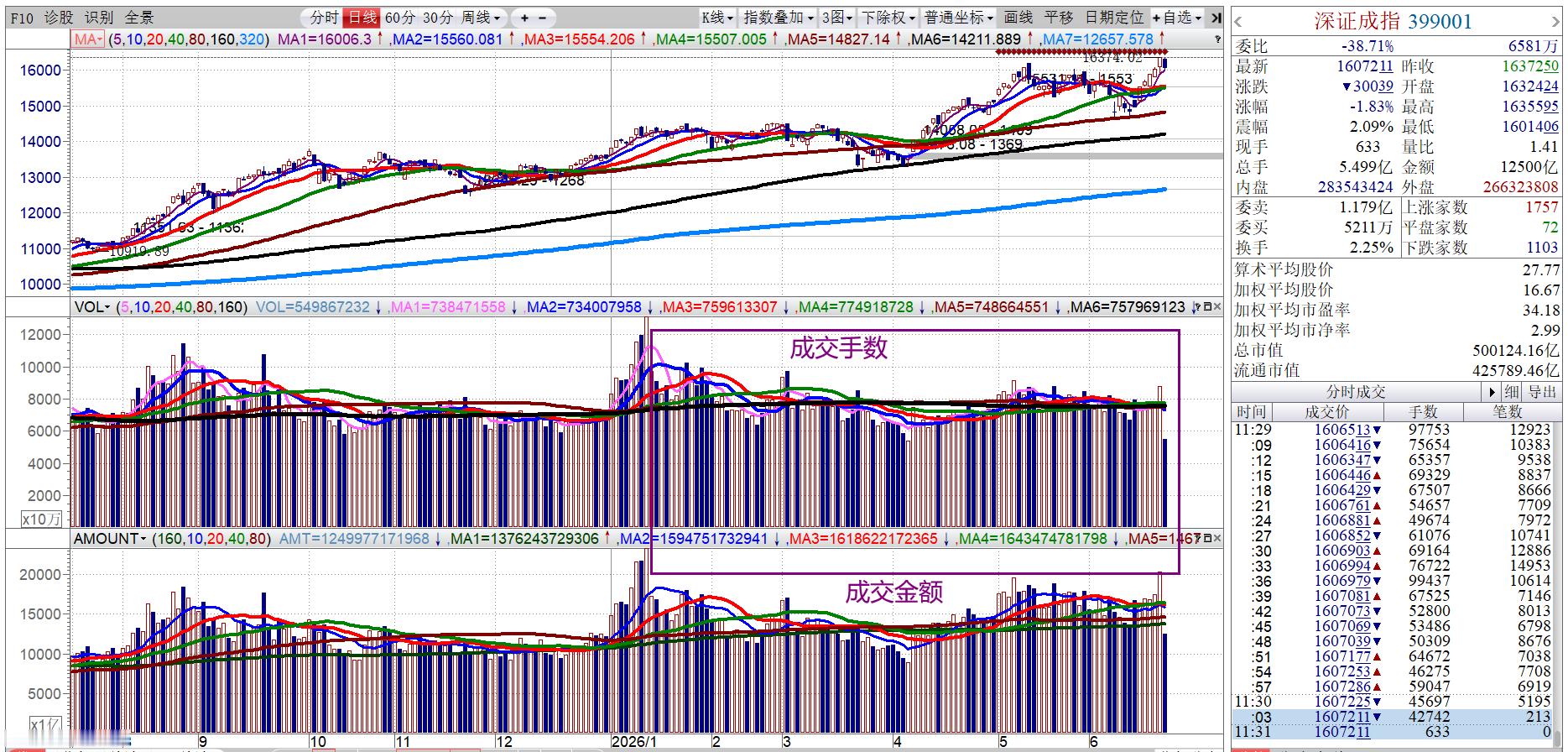Viewport: 1568px width, 752px height.
Task: Open the 3图 layout dropdown
Action: click(837, 17)
